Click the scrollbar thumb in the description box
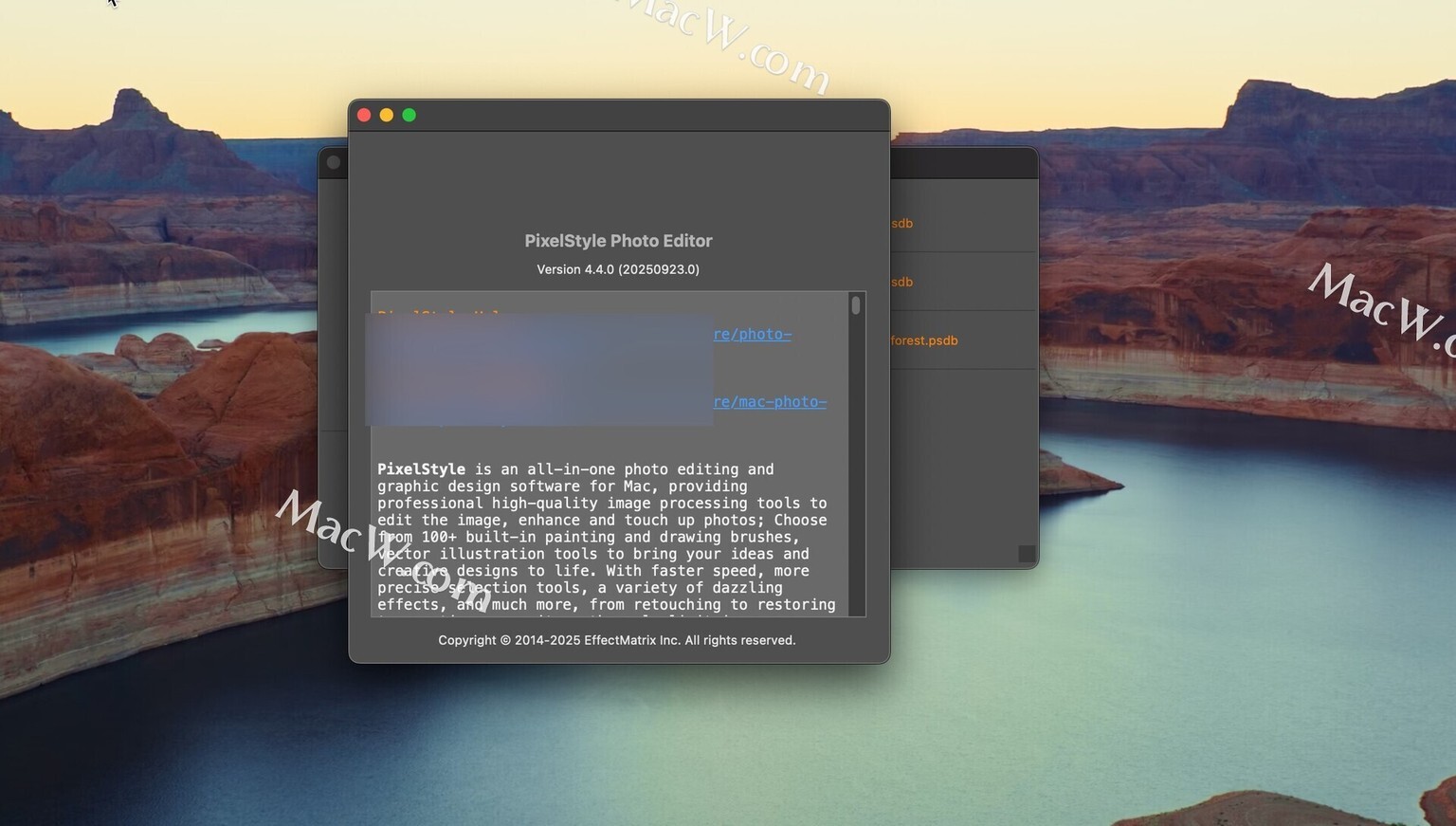The image size is (1456, 826). click(x=856, y=305)
